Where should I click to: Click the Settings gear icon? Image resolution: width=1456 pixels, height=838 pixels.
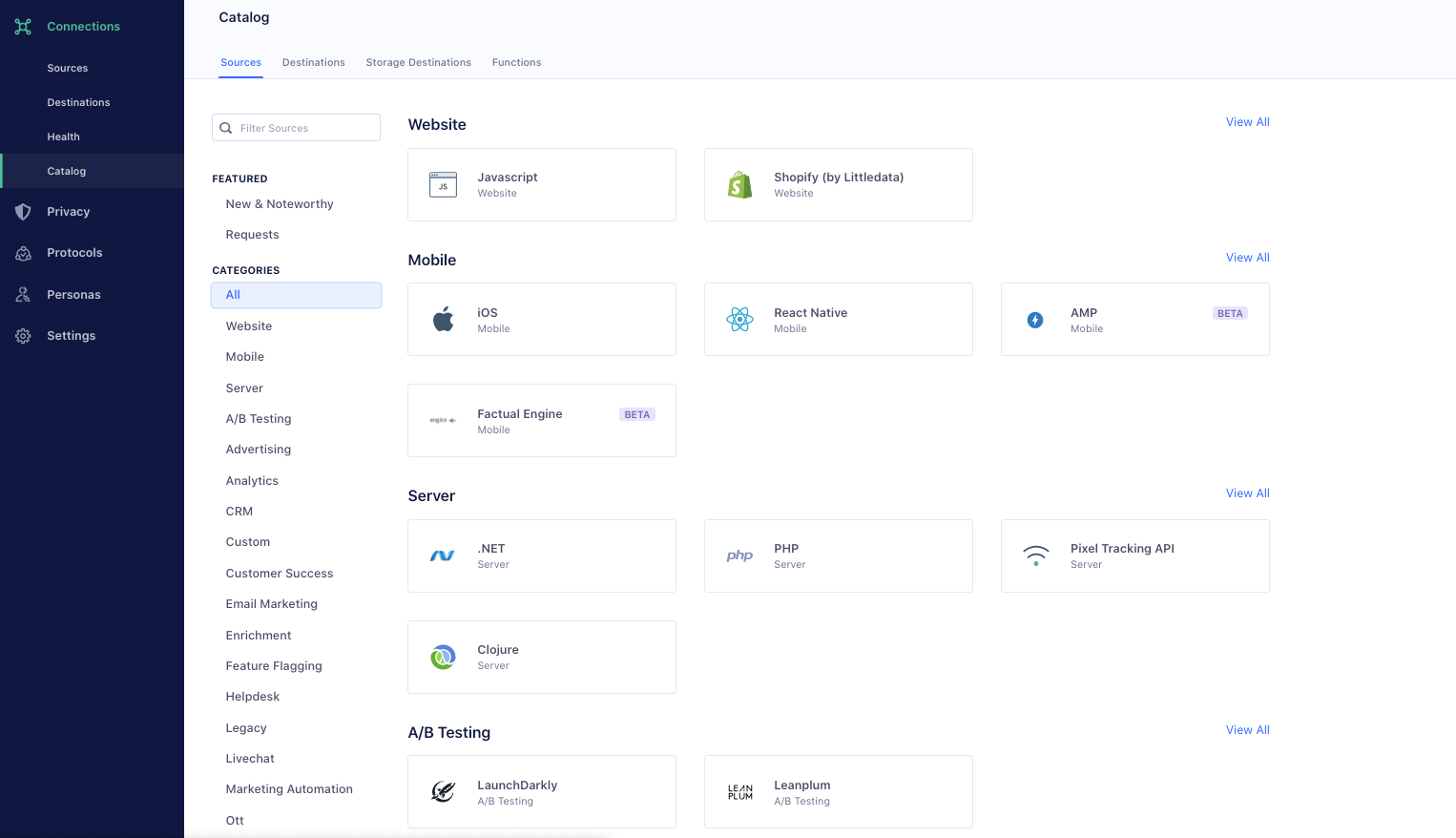tap(23, 336)
